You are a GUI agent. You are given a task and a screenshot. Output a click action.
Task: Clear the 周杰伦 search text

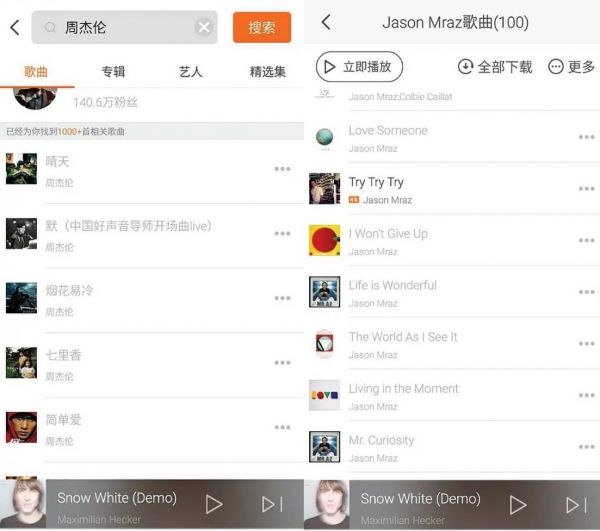204,27
